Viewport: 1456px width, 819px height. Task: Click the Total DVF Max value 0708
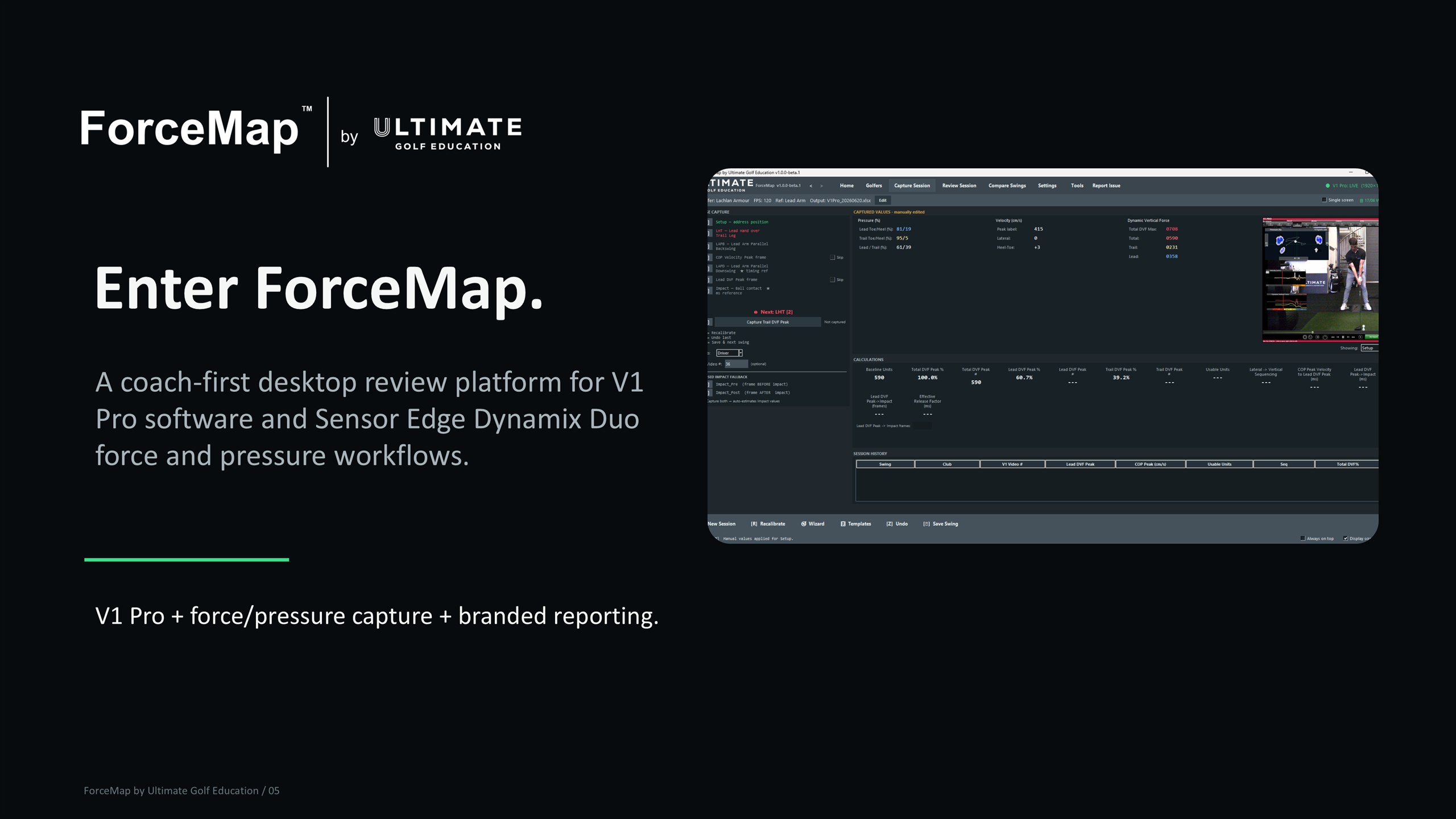coord(1172,229)
